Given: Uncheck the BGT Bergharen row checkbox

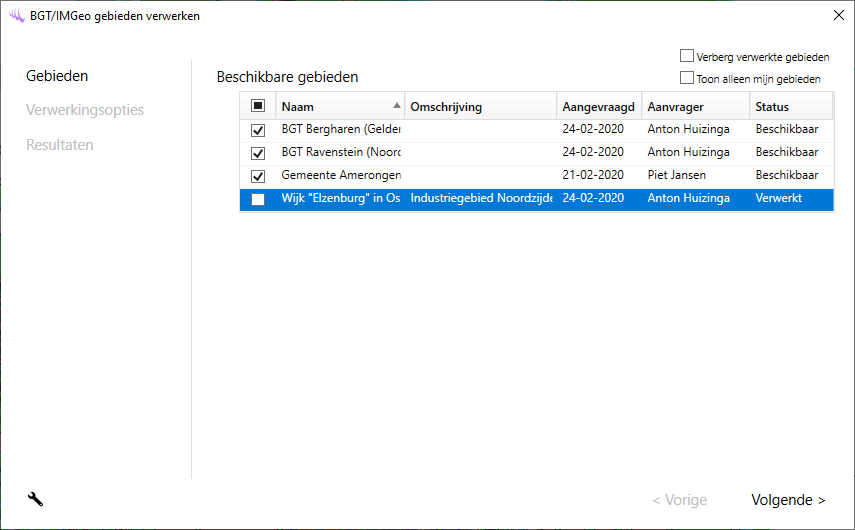Looking at the screenshot, I should point(258,130).
